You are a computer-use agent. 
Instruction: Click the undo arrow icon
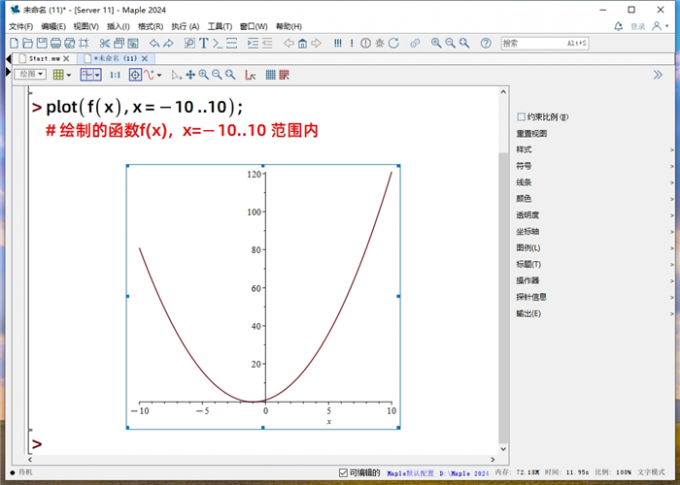tap(154, 43)
